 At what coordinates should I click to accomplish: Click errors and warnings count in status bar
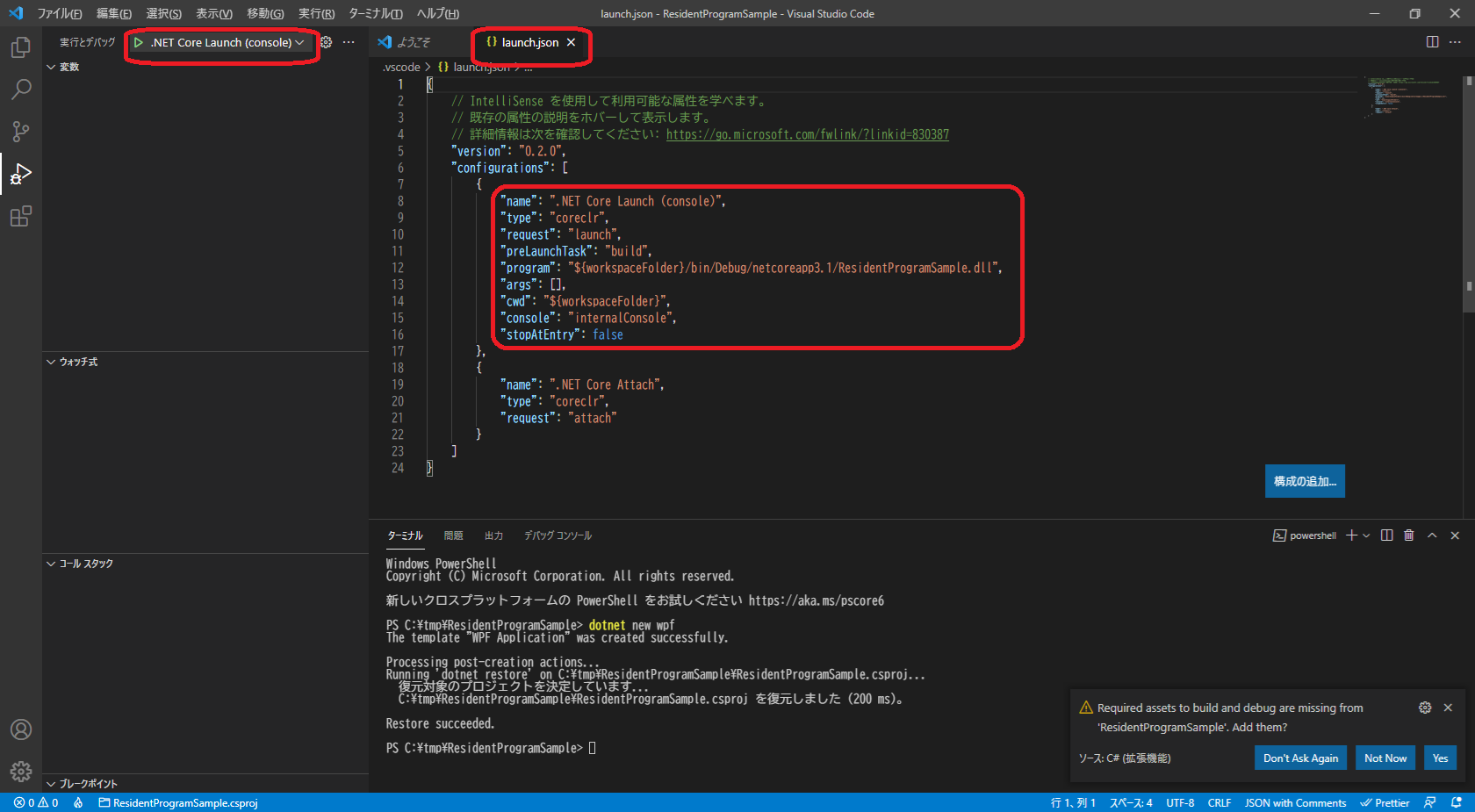(x=36, y=803)
